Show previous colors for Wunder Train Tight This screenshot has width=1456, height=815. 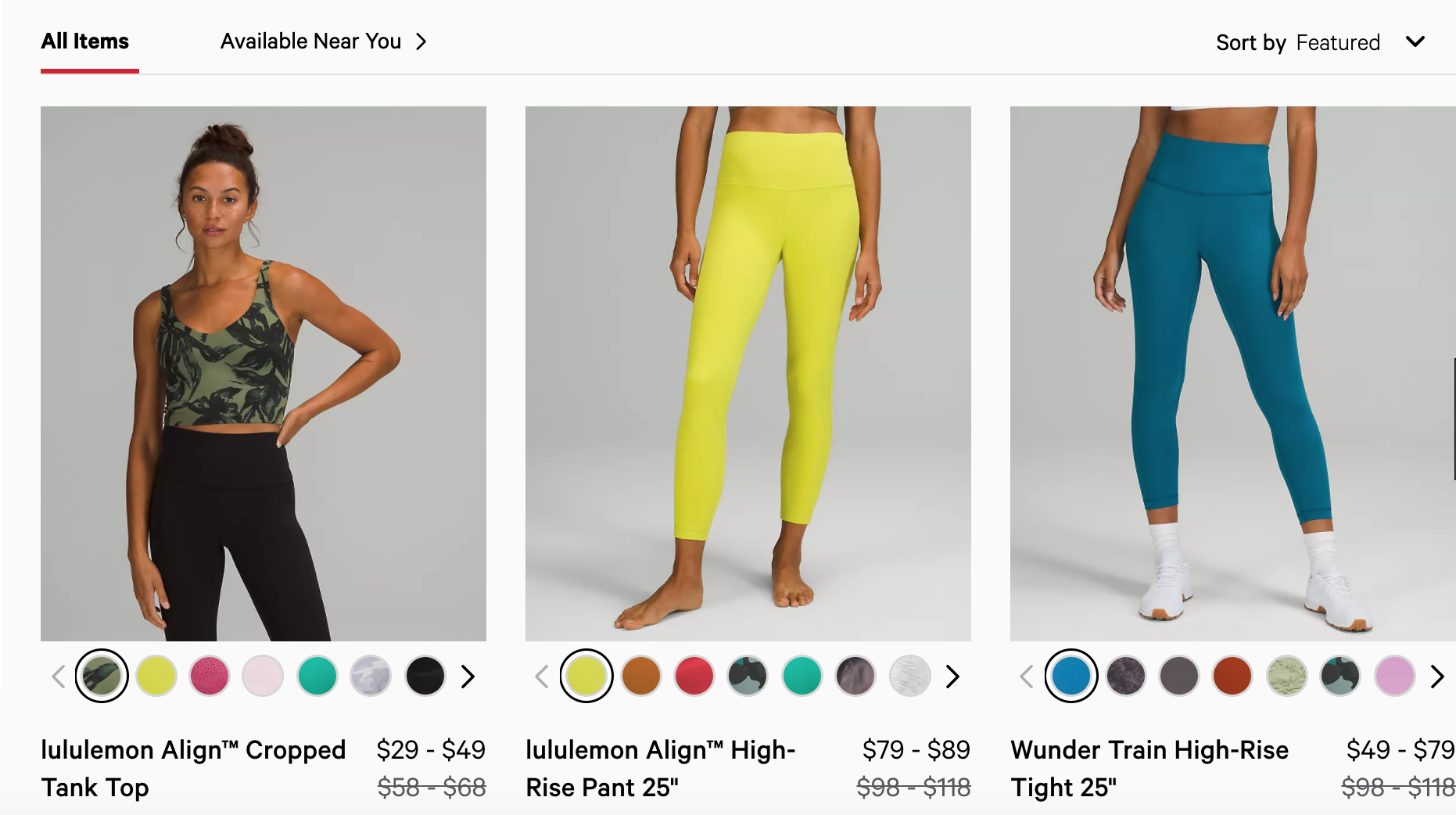(x=1027, y=676)
